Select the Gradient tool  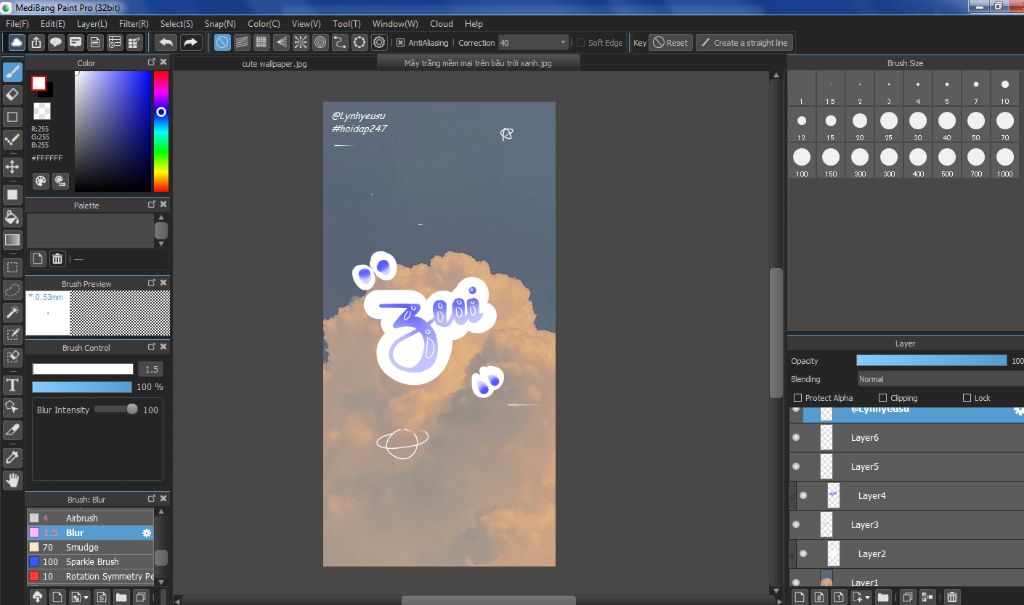[x=12, y=240]
